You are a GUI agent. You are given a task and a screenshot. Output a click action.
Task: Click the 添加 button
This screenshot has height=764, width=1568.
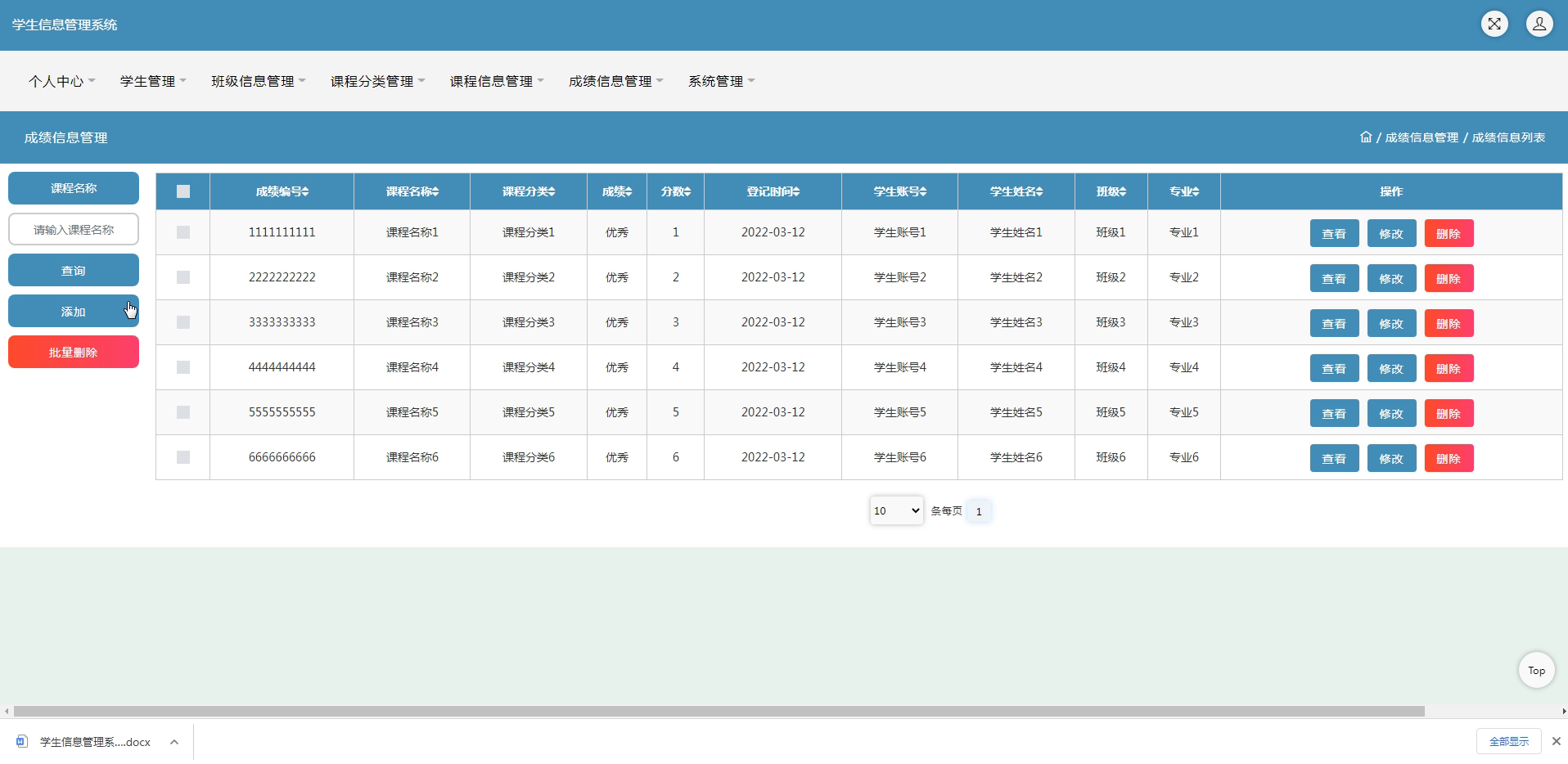point(74,311)
